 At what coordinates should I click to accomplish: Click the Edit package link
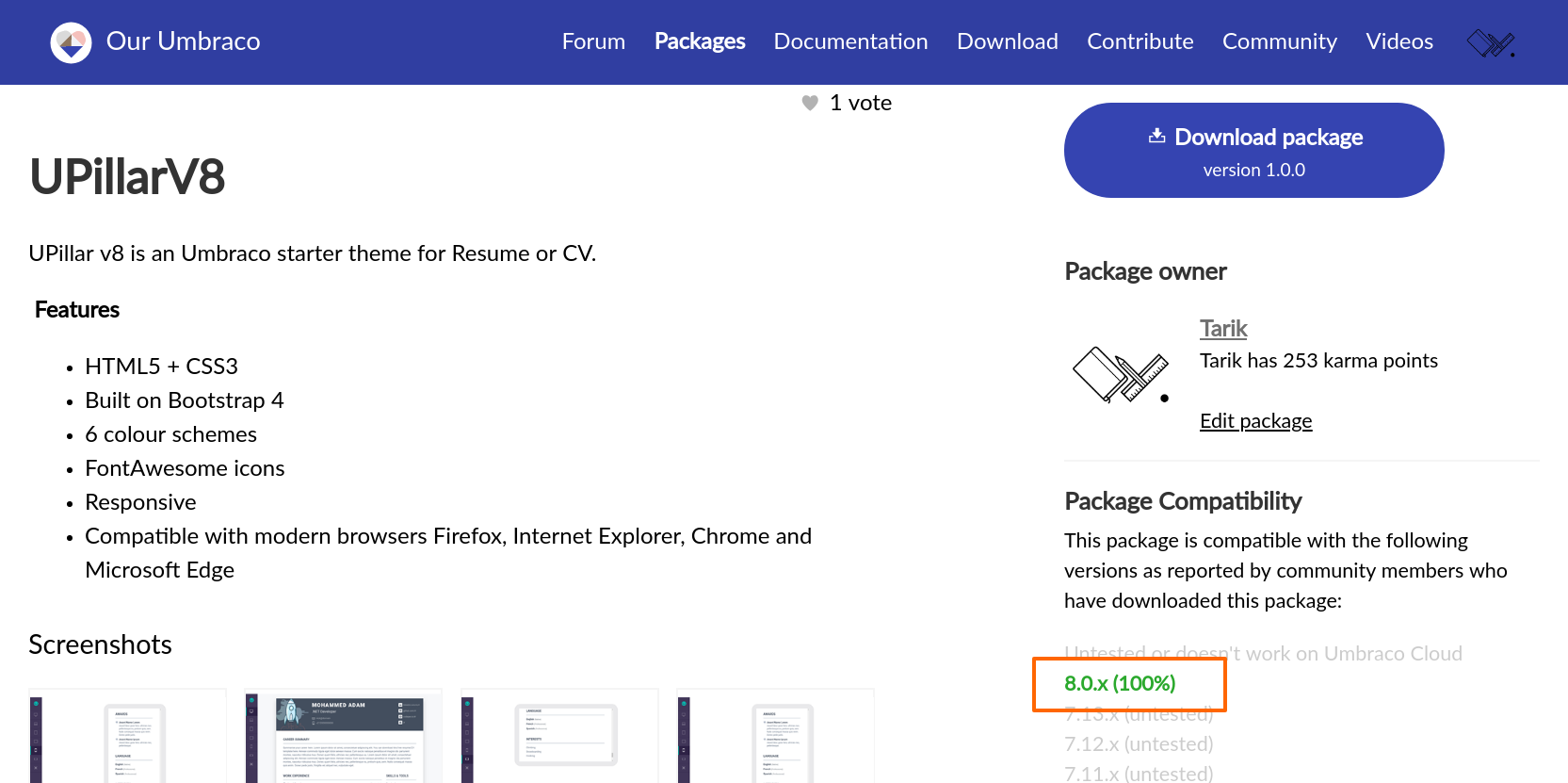coord(1255,421)
